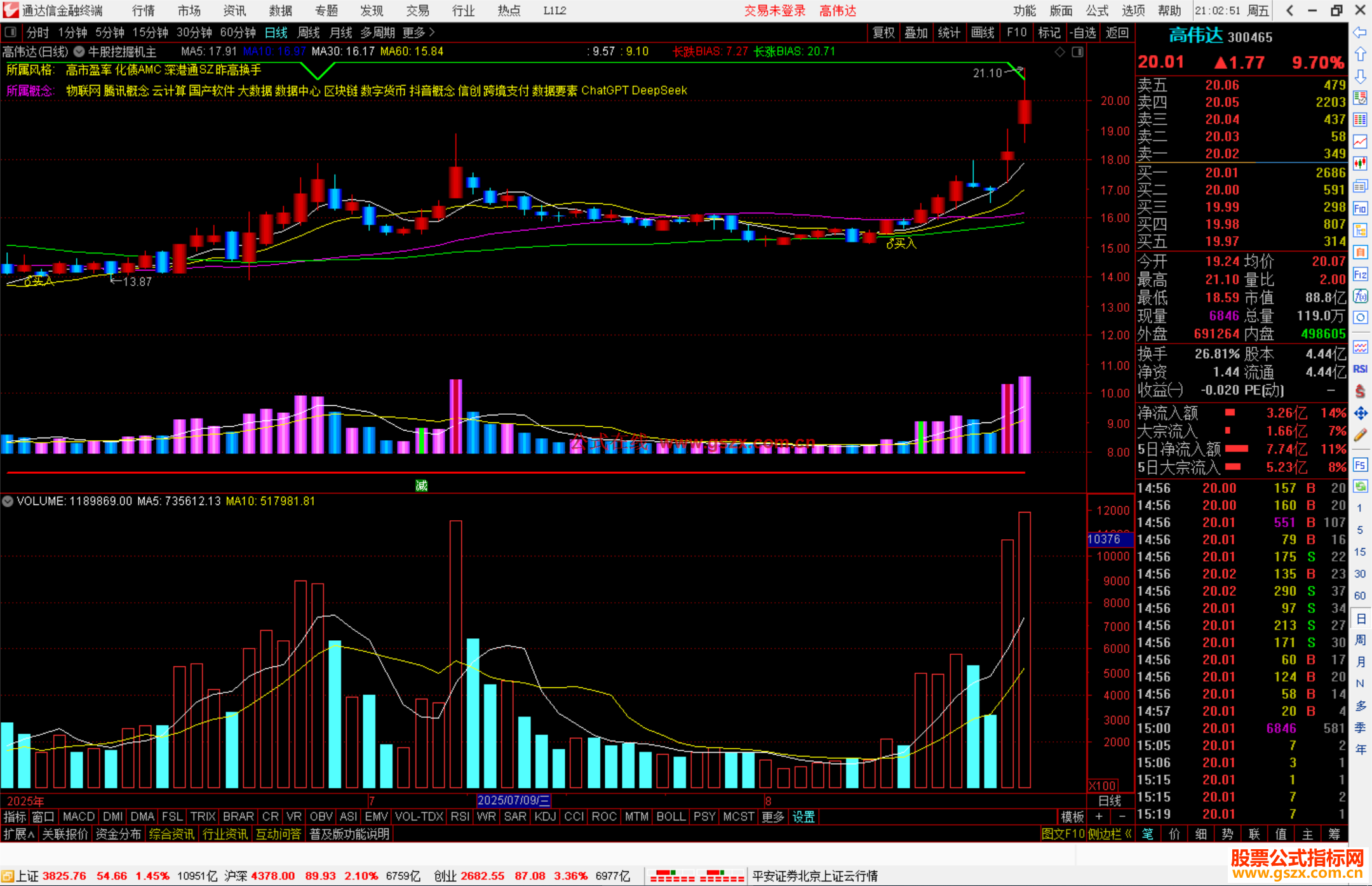
Task: Click the -自选 remove favorite button
Action: [x=1082, y=32]
